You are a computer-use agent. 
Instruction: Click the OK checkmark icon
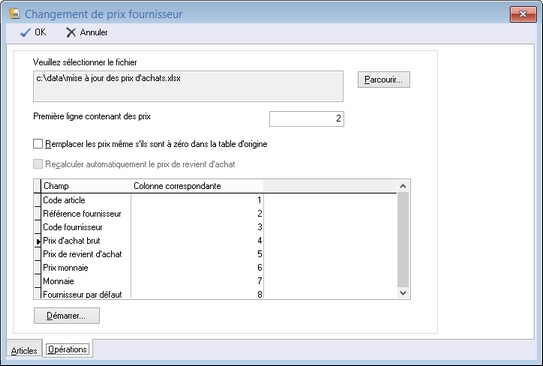[25, 33]
